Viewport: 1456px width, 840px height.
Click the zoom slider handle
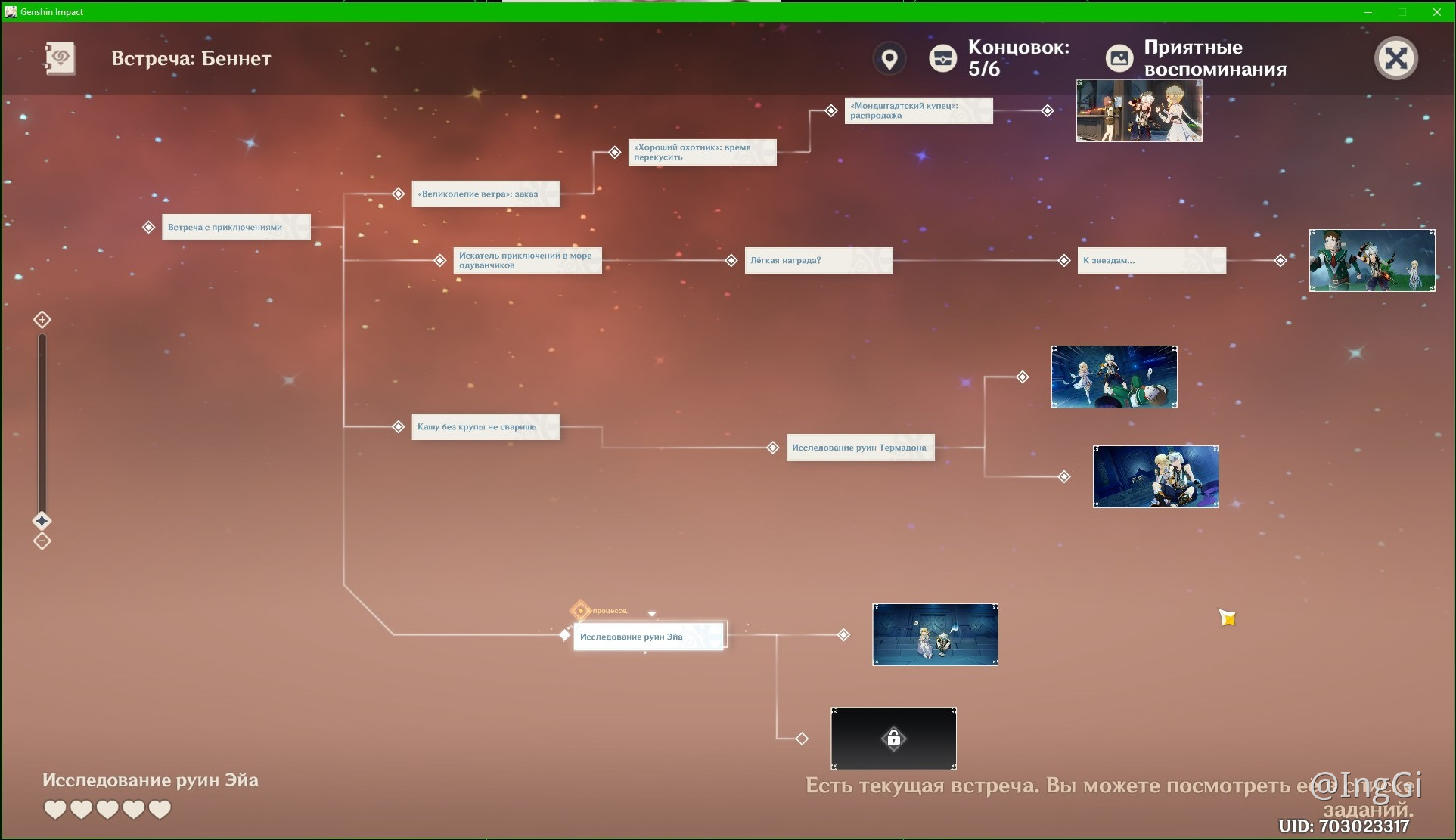(x=42, y=521)
